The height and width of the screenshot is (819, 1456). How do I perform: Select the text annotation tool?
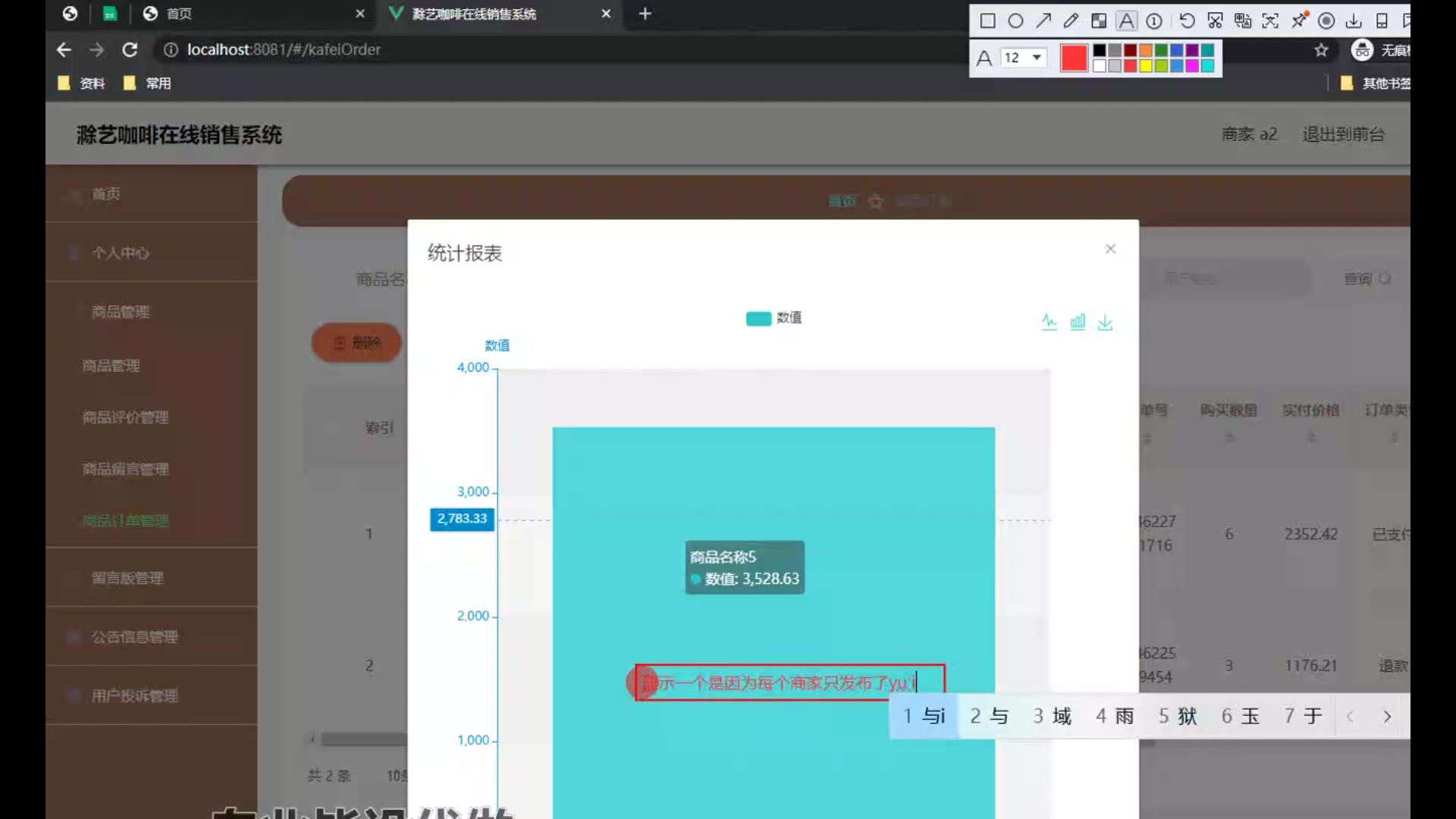click(1127, 20)
